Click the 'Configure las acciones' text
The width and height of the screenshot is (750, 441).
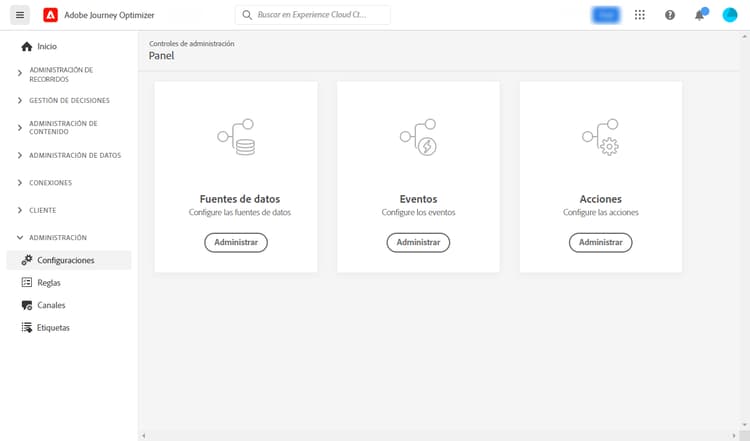(x=601, y=212)
